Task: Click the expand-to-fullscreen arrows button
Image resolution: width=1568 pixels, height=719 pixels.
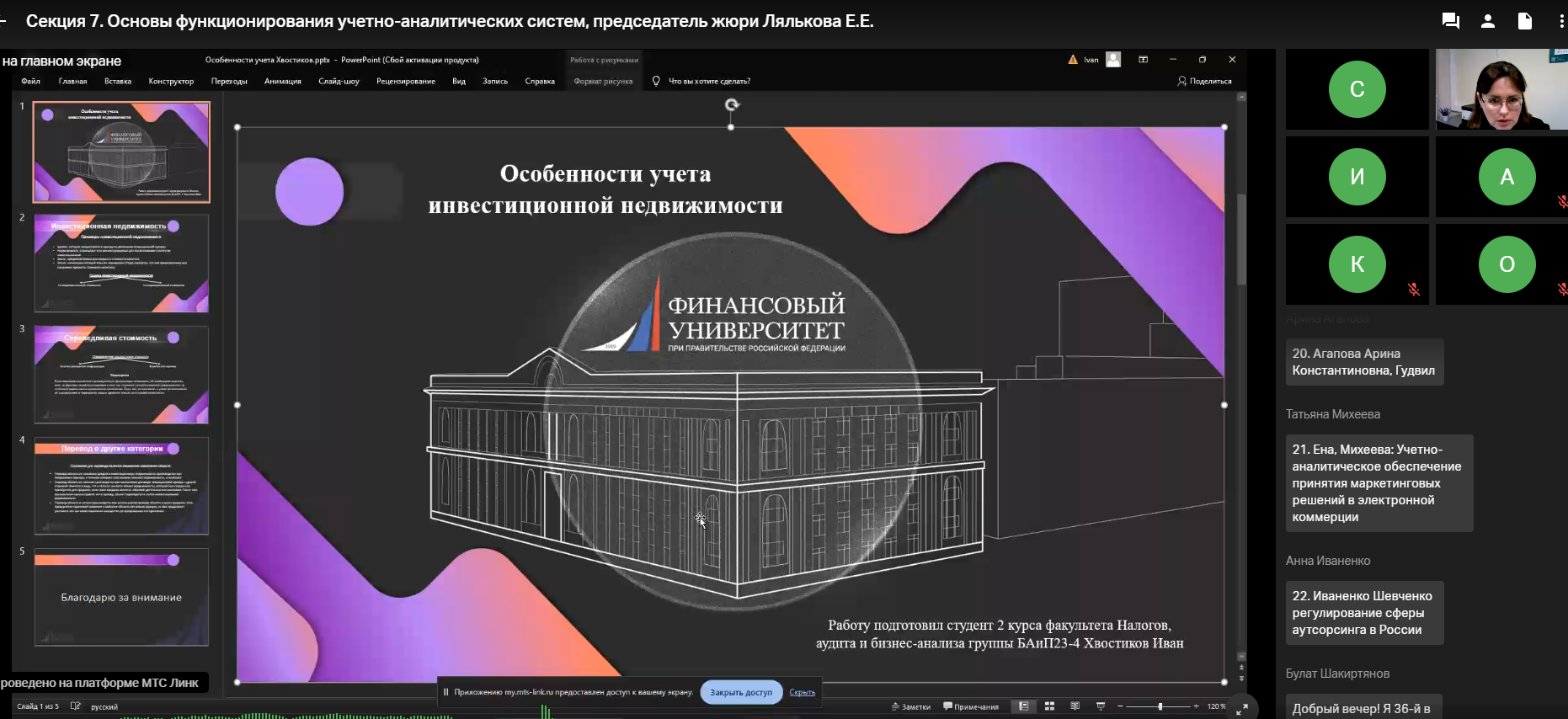Action: (1242, 709)
